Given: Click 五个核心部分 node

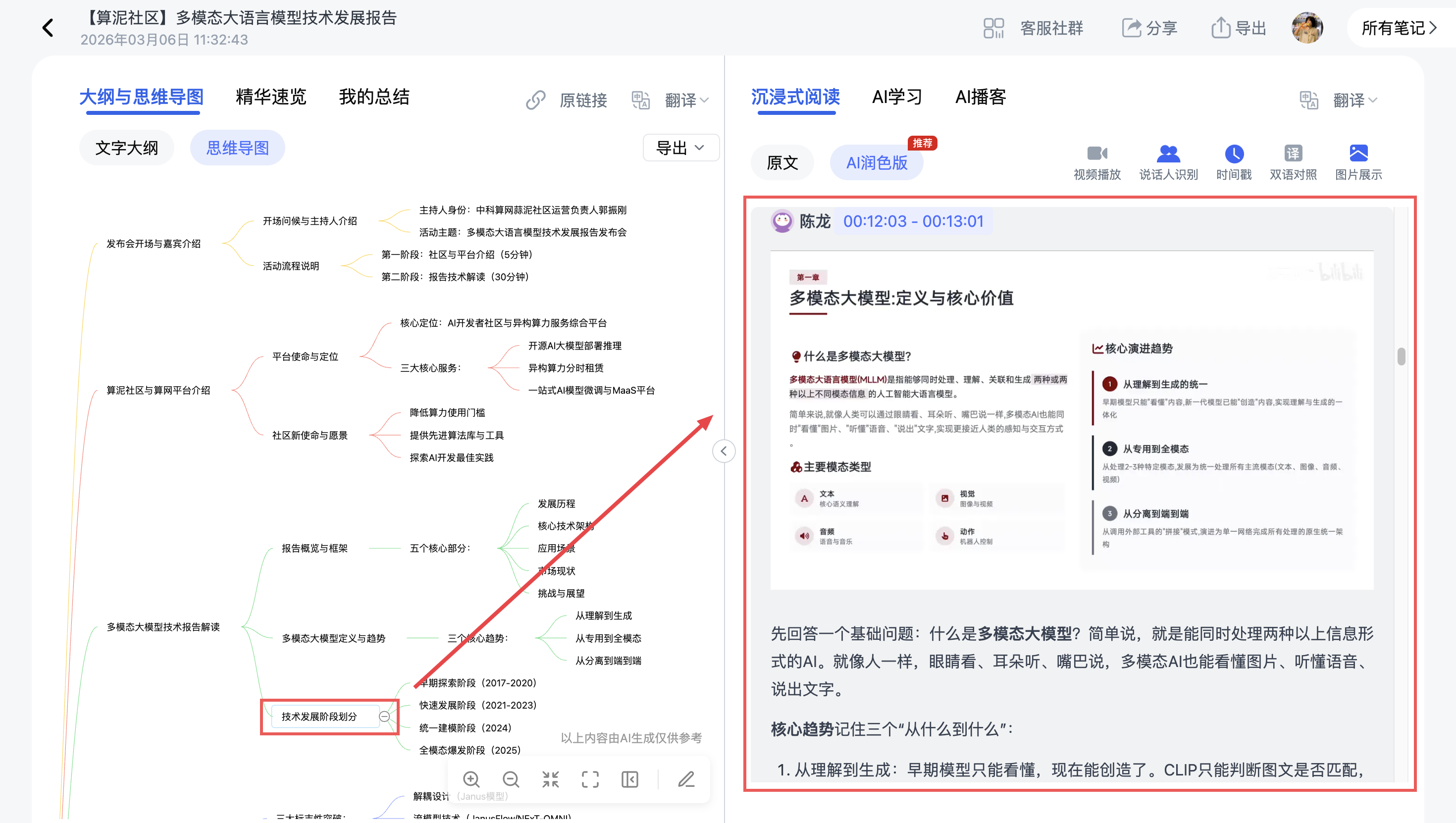Looking at the screenshot, I should click(x=440, y=548).
